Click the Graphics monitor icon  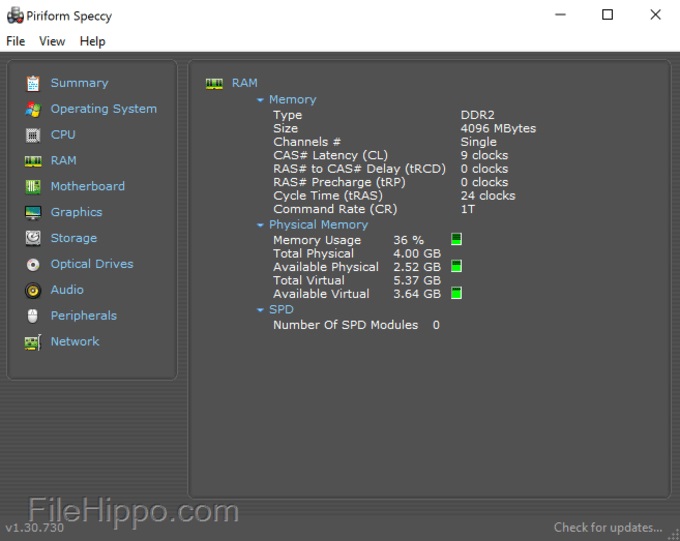point(33,213)
